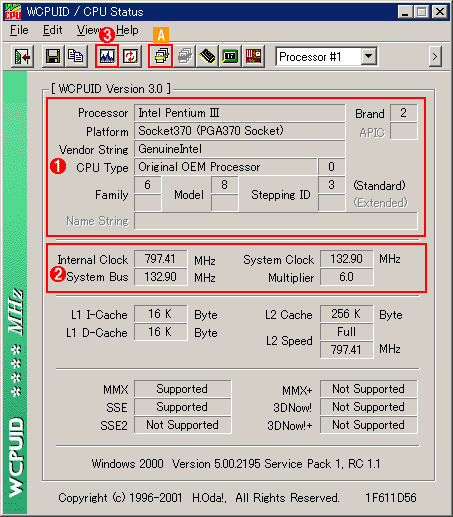Viewport: 453px width, 517px height.
Task: Click the L2 Speed Full value
Action: (347, 332)
